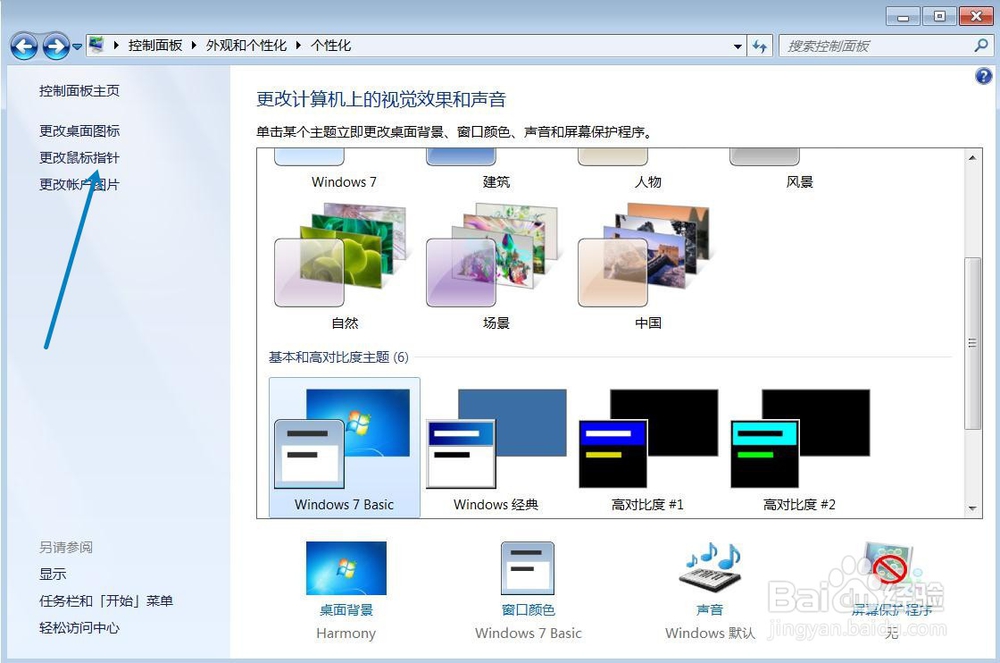Expand arrow after 控制面板 breadcrumb

194,45
